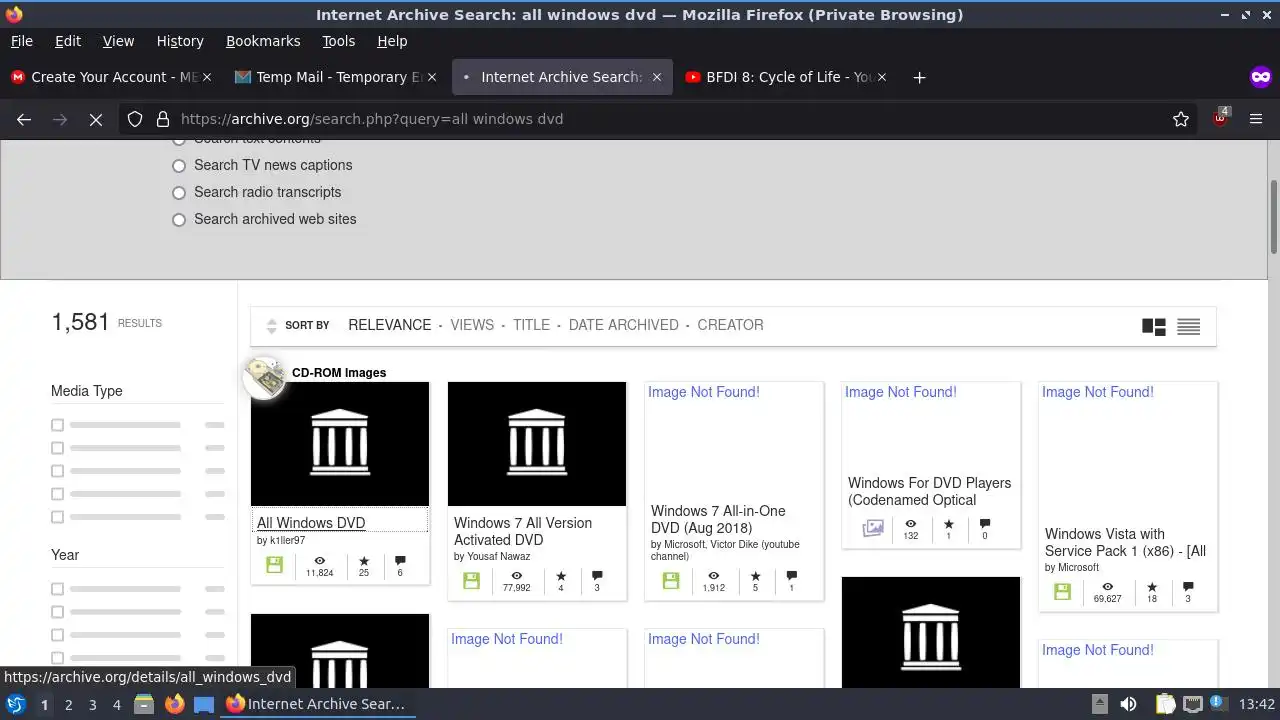The height and width of the screenshot is (720, 1280).
Task: Open the Firefox hamburger application menu
Action: pos(1256,119)
